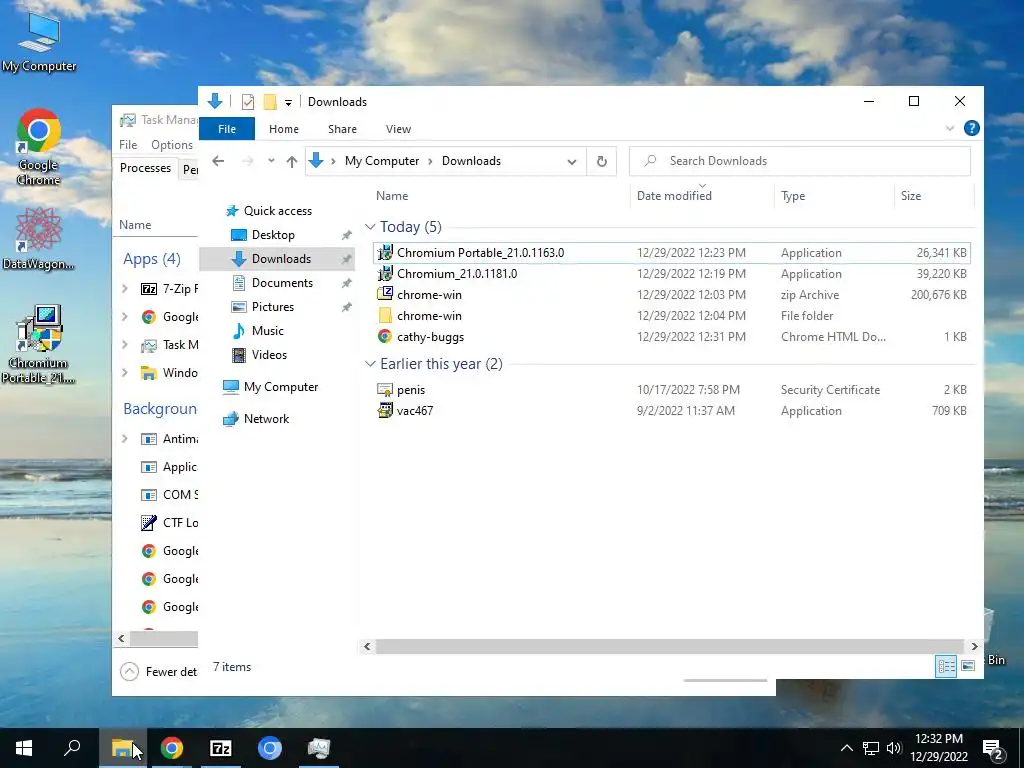
Task: Switch to Large icons view button
Action: click(968, 666)
